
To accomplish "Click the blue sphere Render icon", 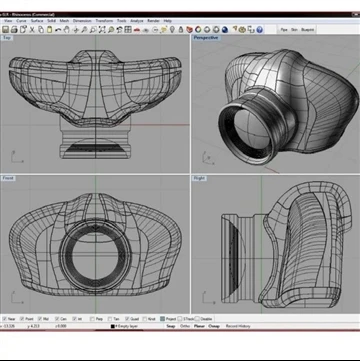I will coord(225,29).
